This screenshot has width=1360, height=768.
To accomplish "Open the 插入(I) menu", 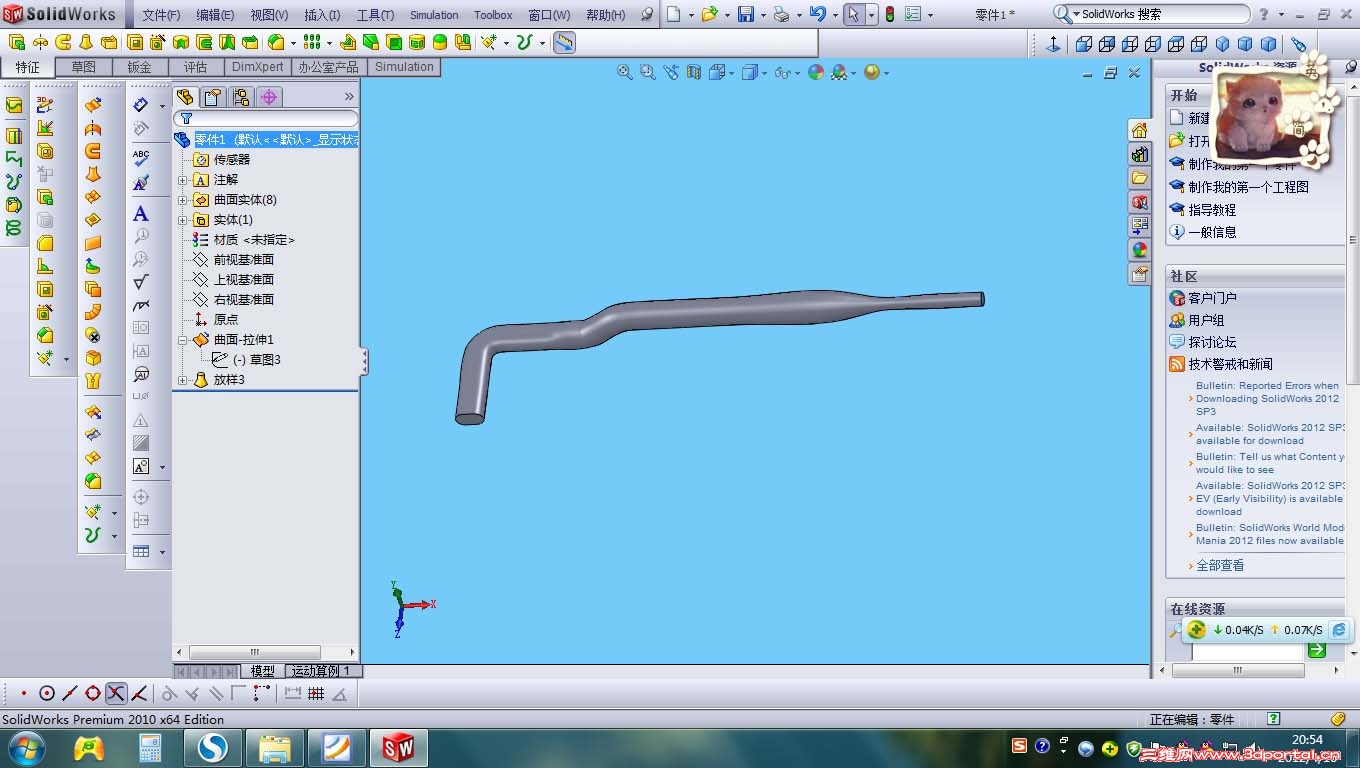I will [x=321, y=15].
